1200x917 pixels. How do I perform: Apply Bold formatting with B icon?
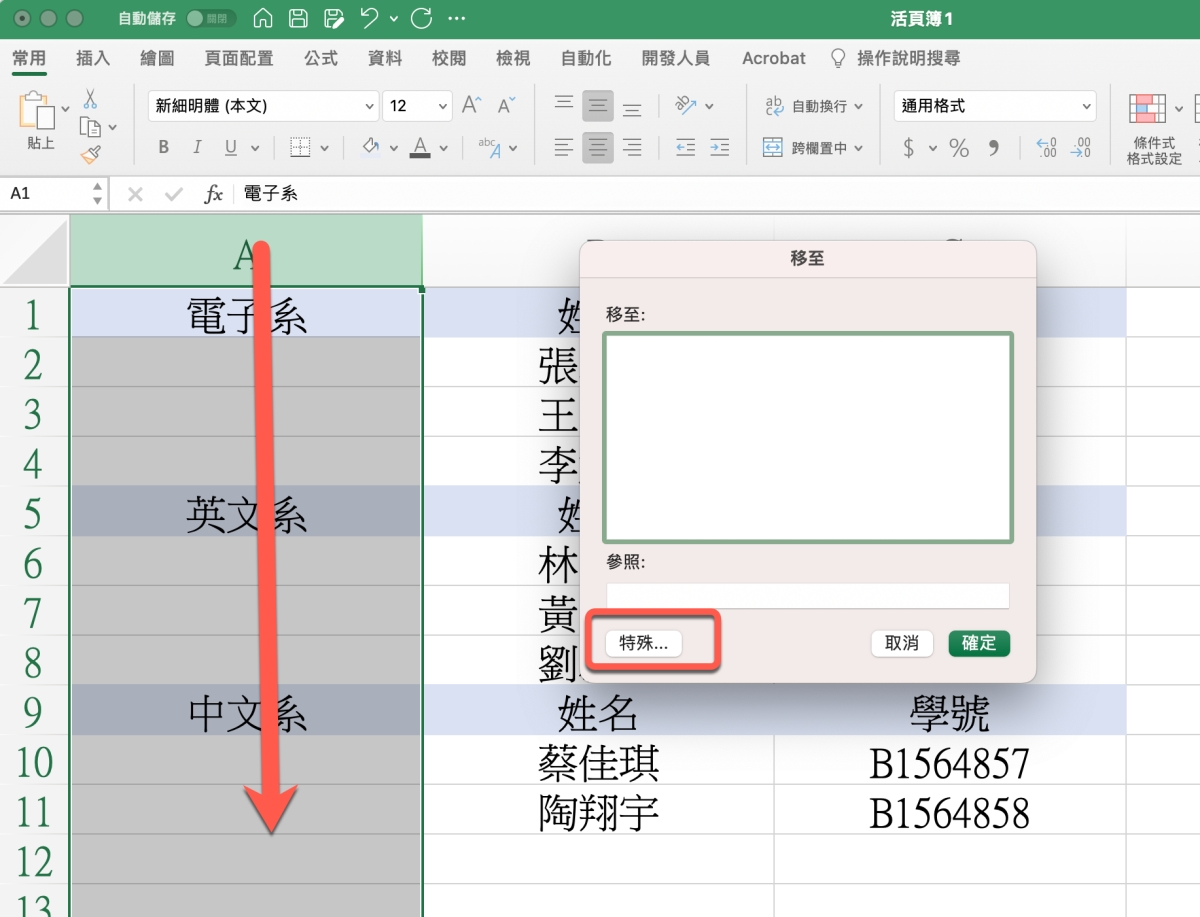tap(163, 148)
